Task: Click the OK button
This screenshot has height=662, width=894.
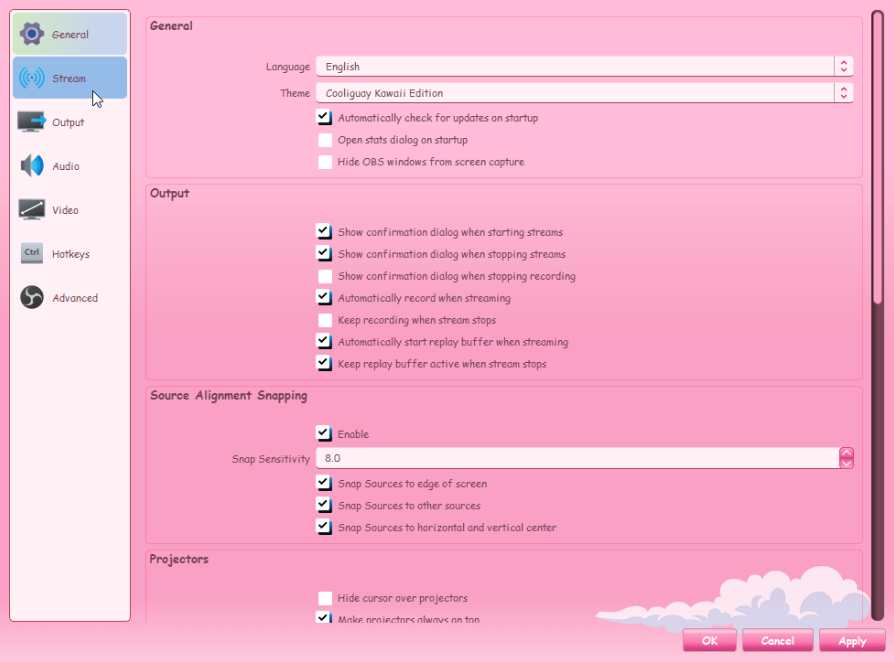Action: tap(710, 640)
